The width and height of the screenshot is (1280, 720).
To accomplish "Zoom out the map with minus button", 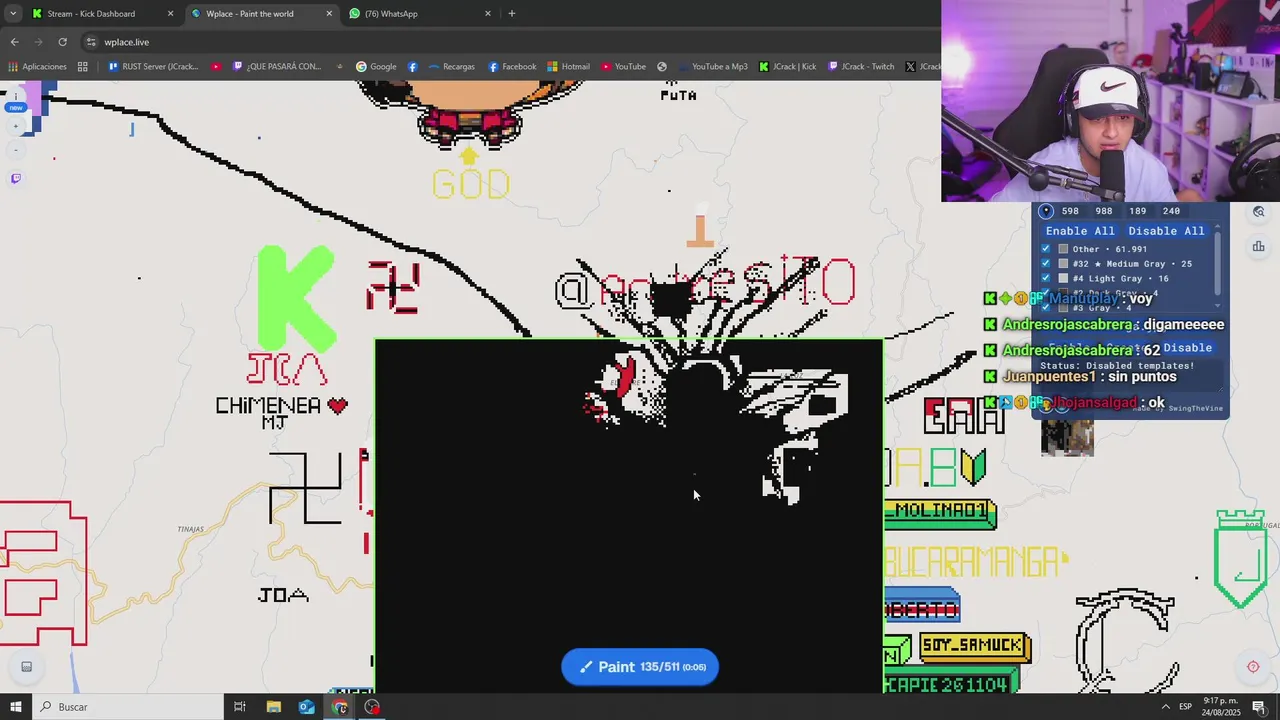I will (15, 150).
